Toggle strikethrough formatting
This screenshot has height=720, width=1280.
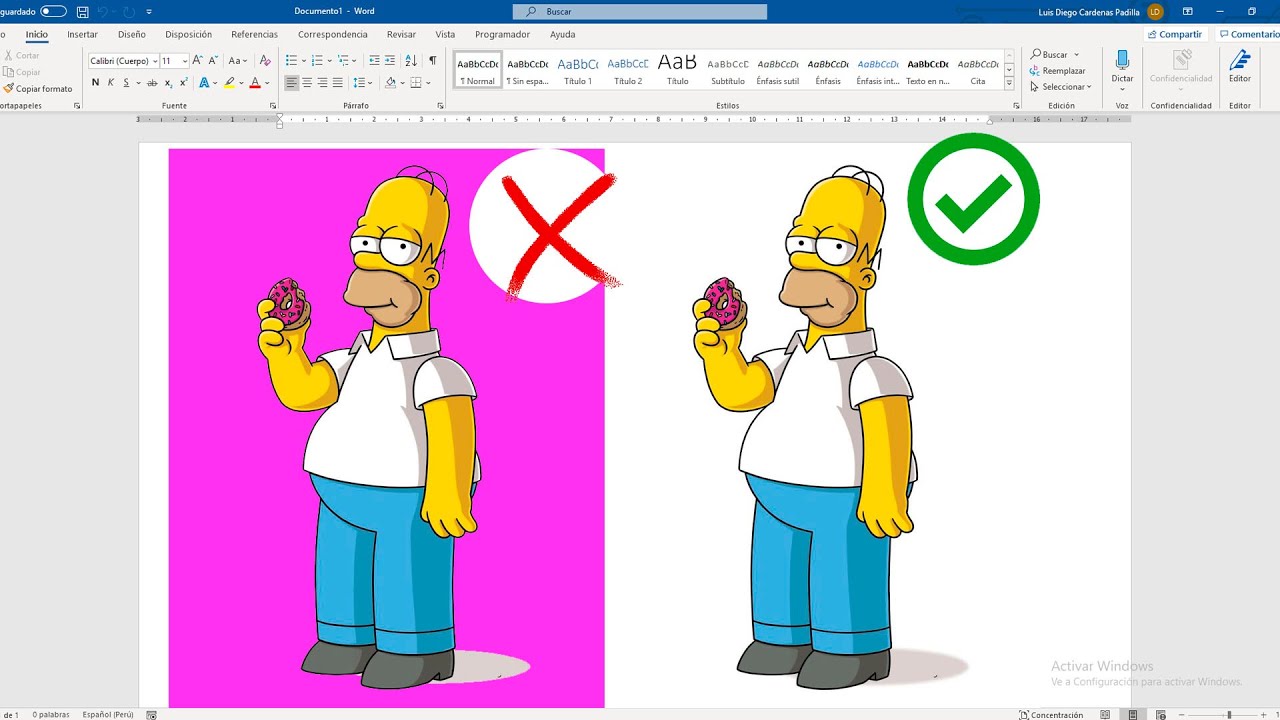[x=152, y=83]
